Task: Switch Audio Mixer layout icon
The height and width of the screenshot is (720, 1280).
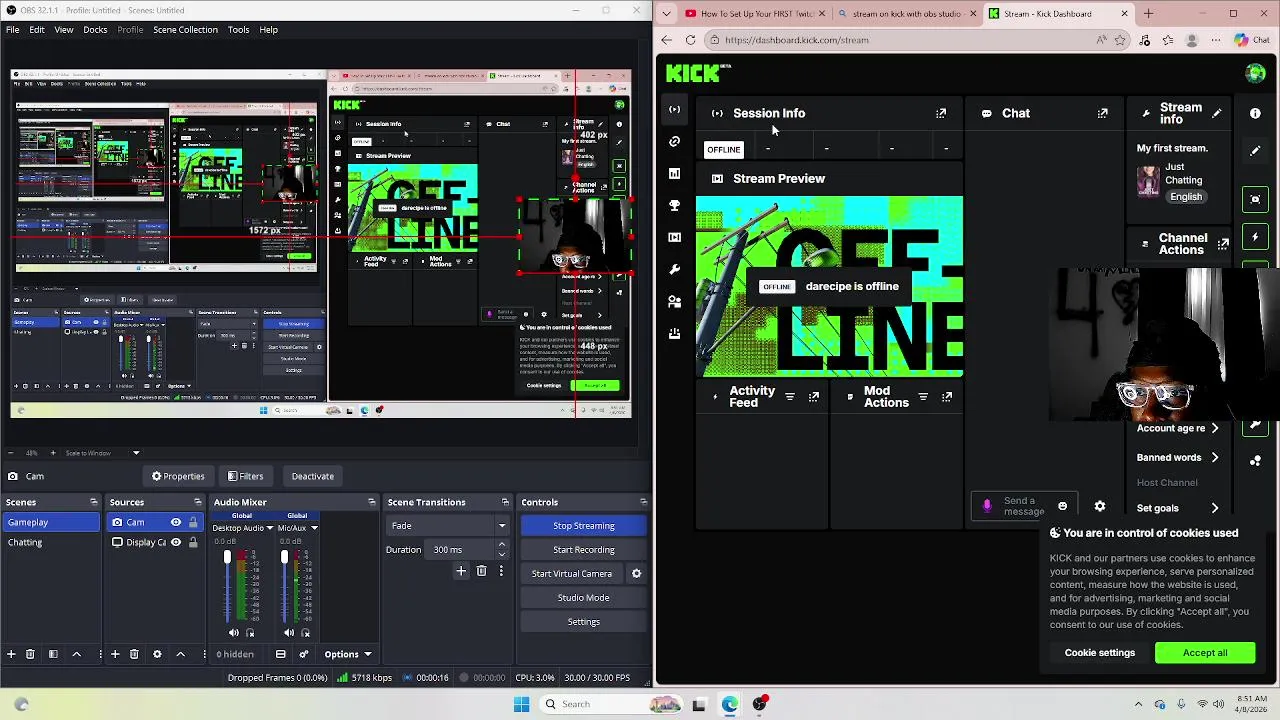Action: point(281,654)
